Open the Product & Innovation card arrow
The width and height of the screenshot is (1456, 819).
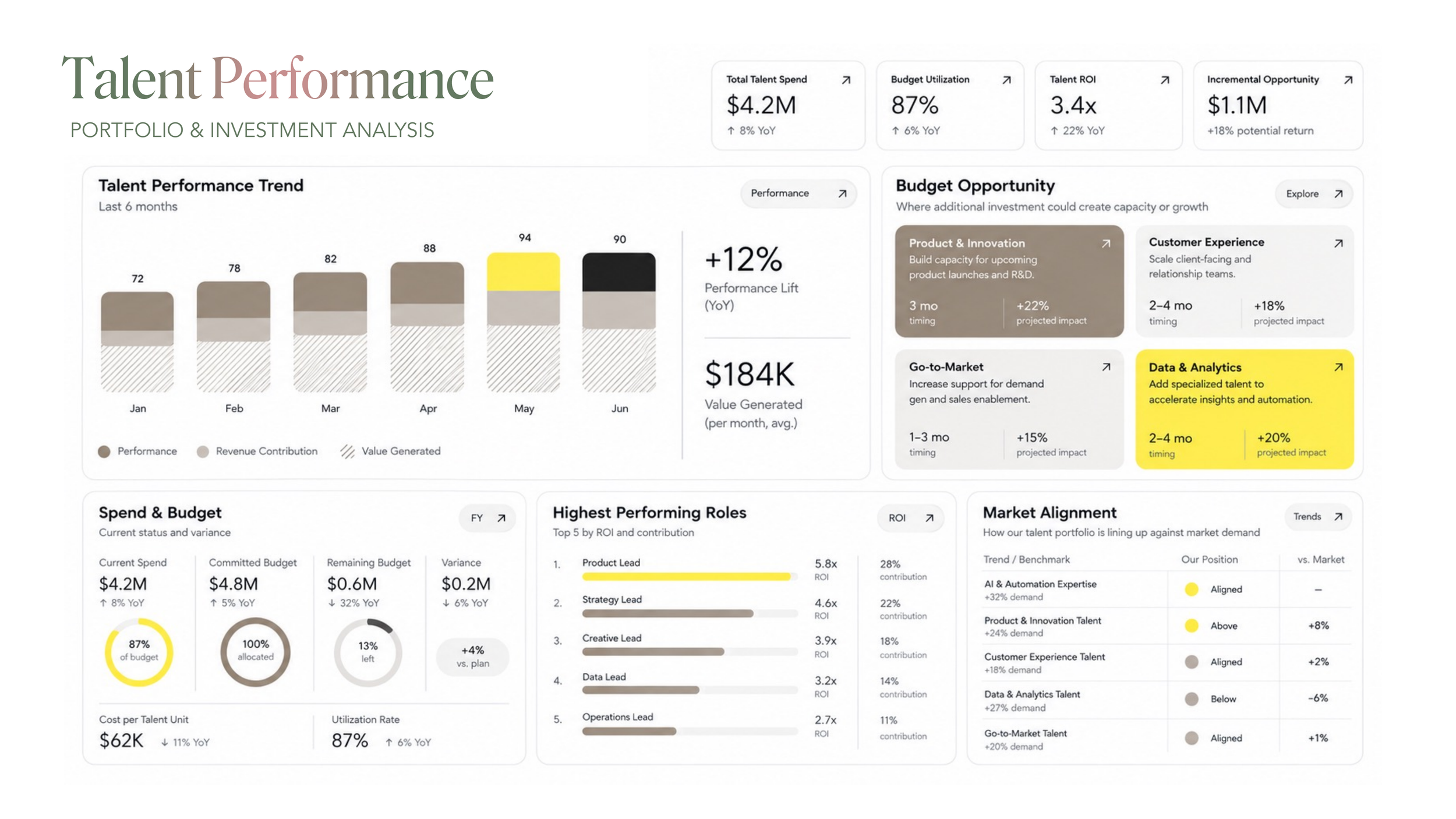coord(1105,243)
